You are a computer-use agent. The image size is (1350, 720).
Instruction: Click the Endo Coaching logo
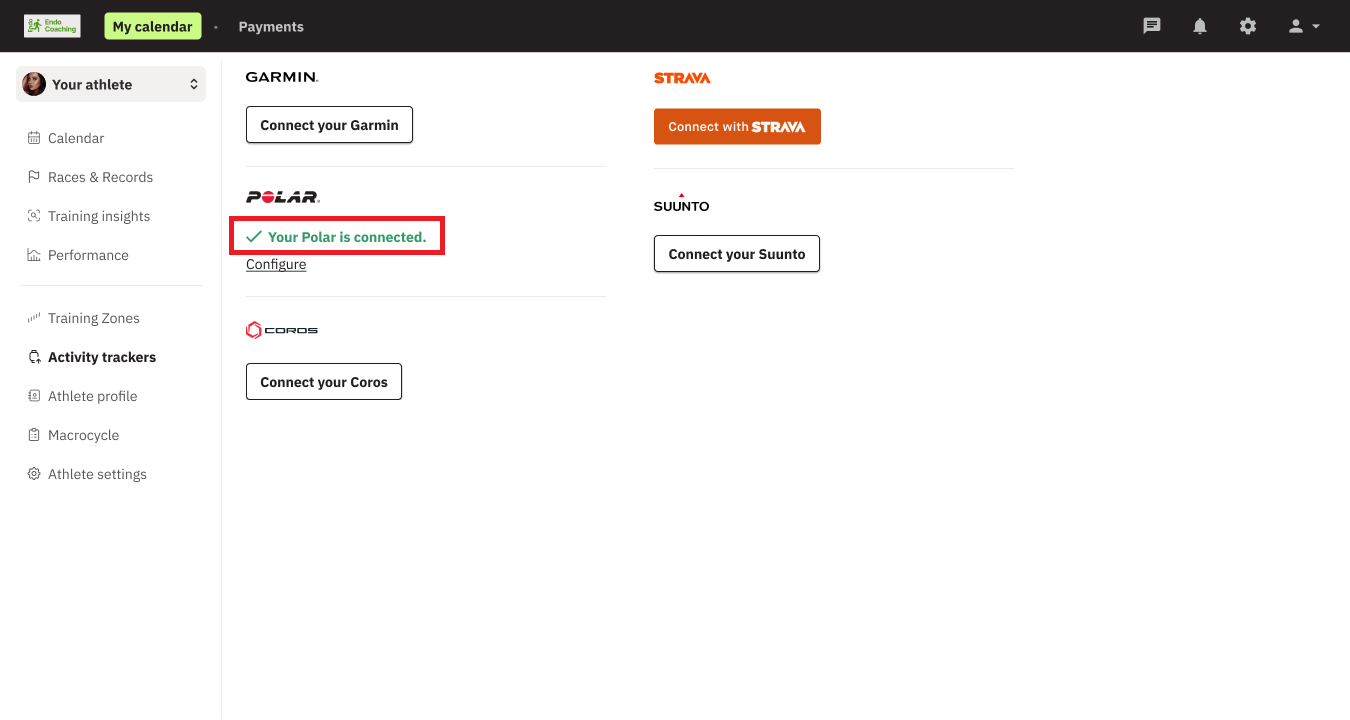point(52,26)
